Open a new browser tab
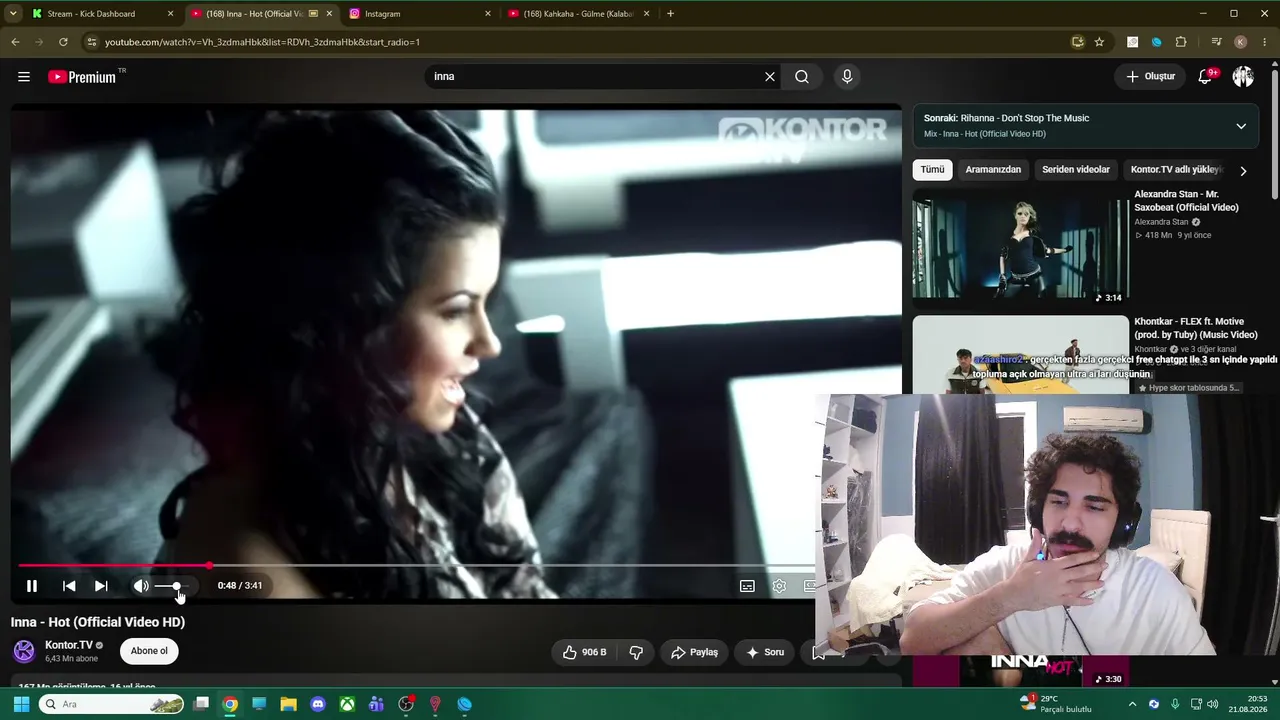This screenshot has width=1280, height=720. 670,14
